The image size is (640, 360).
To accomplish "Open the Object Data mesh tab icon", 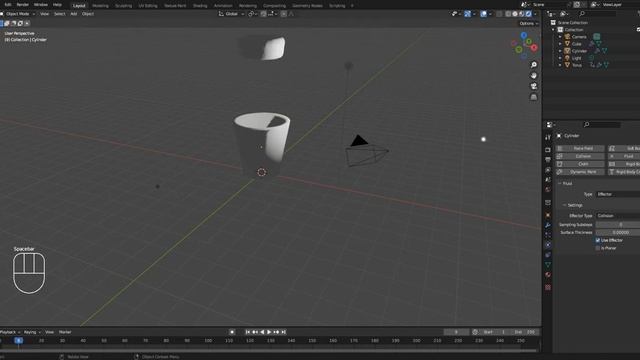I will (x=548, y=264).
